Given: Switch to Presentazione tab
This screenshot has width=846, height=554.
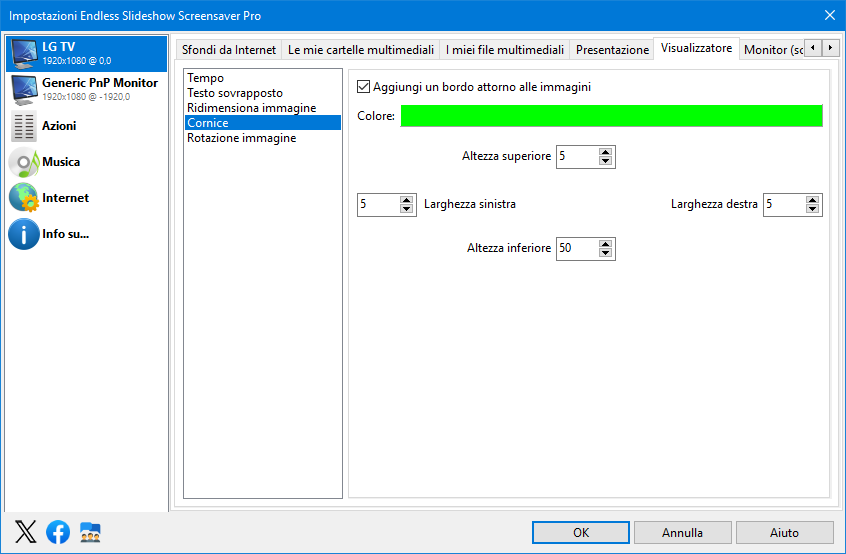Looking at the screenshot, I should (x=612, y=50).
